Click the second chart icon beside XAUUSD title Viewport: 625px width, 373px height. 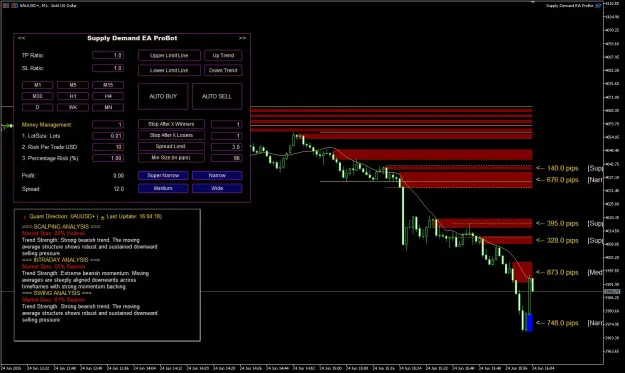point(14,6)
